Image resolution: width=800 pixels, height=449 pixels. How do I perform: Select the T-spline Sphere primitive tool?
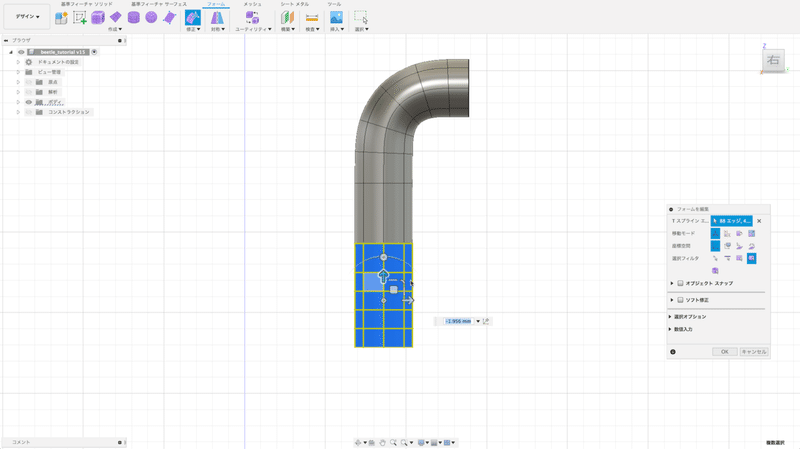coord(151,18)
